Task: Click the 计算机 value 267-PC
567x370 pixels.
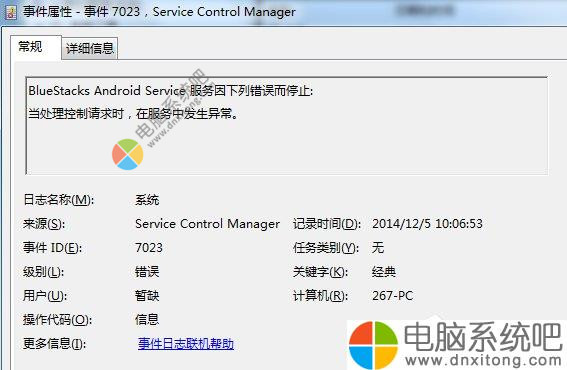Action: pos(393,296)
